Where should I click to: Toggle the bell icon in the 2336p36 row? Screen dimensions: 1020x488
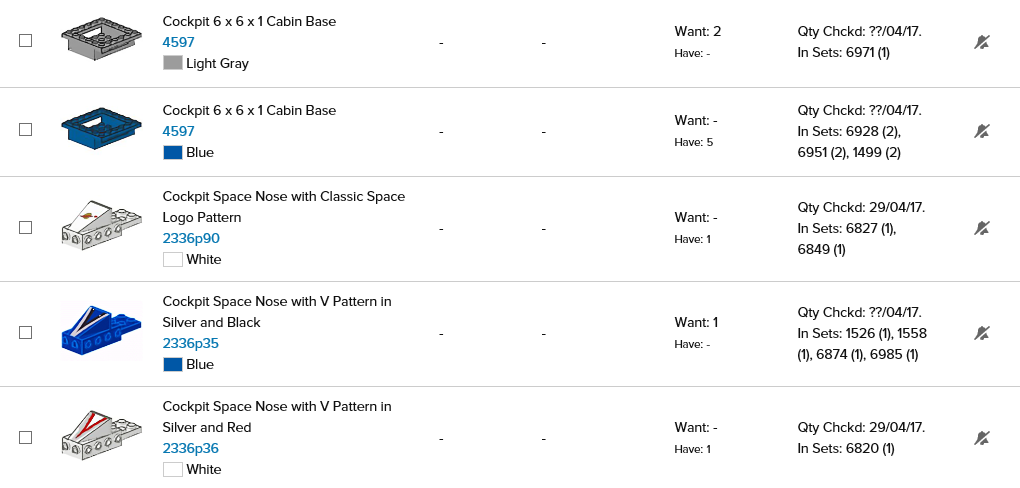[982, 438]
